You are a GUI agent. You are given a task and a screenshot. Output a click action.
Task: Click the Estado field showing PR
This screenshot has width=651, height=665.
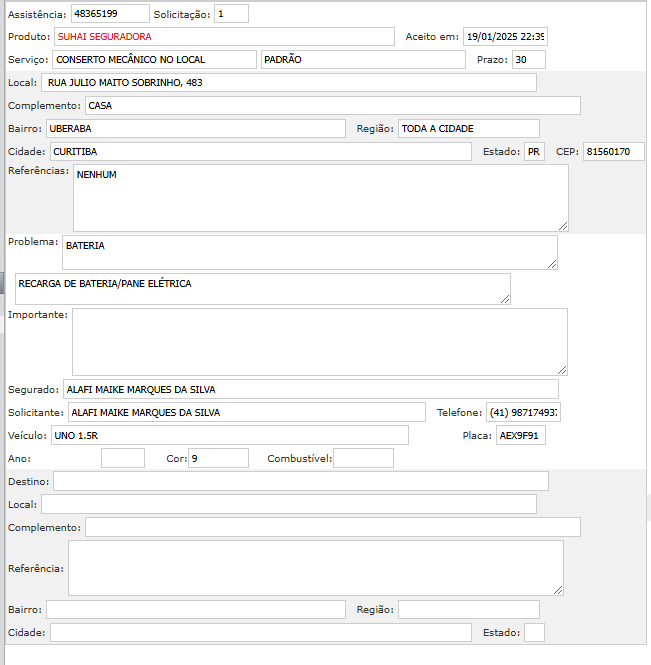point(535,152)
